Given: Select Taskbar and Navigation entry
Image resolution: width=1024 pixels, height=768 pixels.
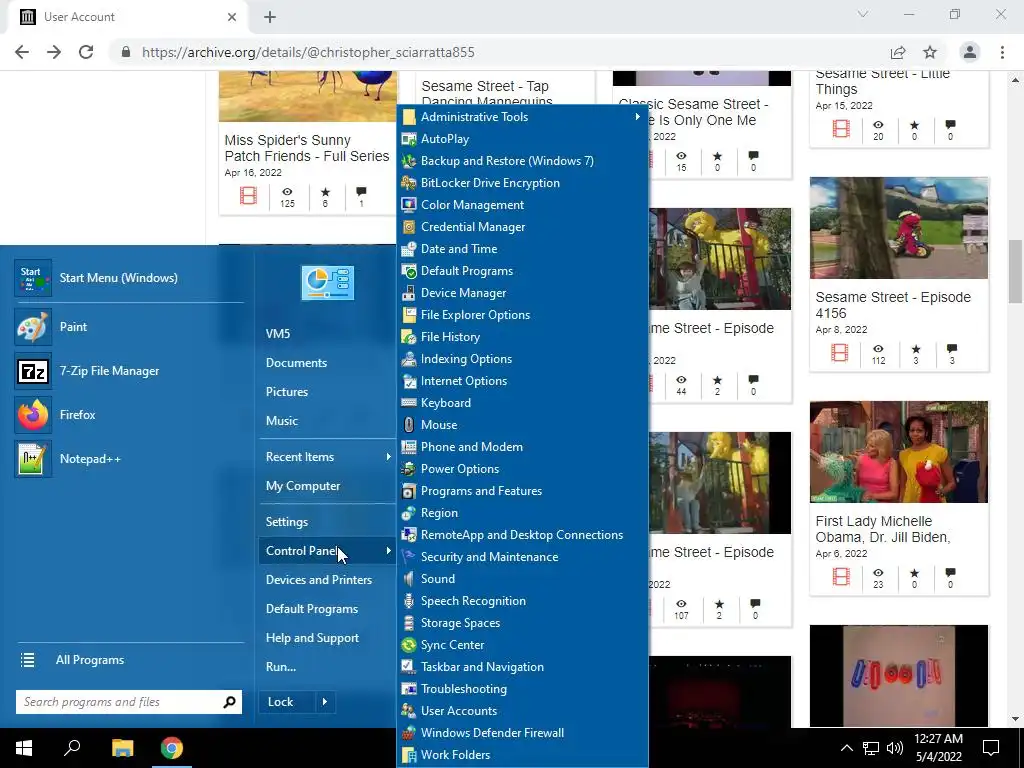Looking at the screenshot, I should [x=482, y=667].
